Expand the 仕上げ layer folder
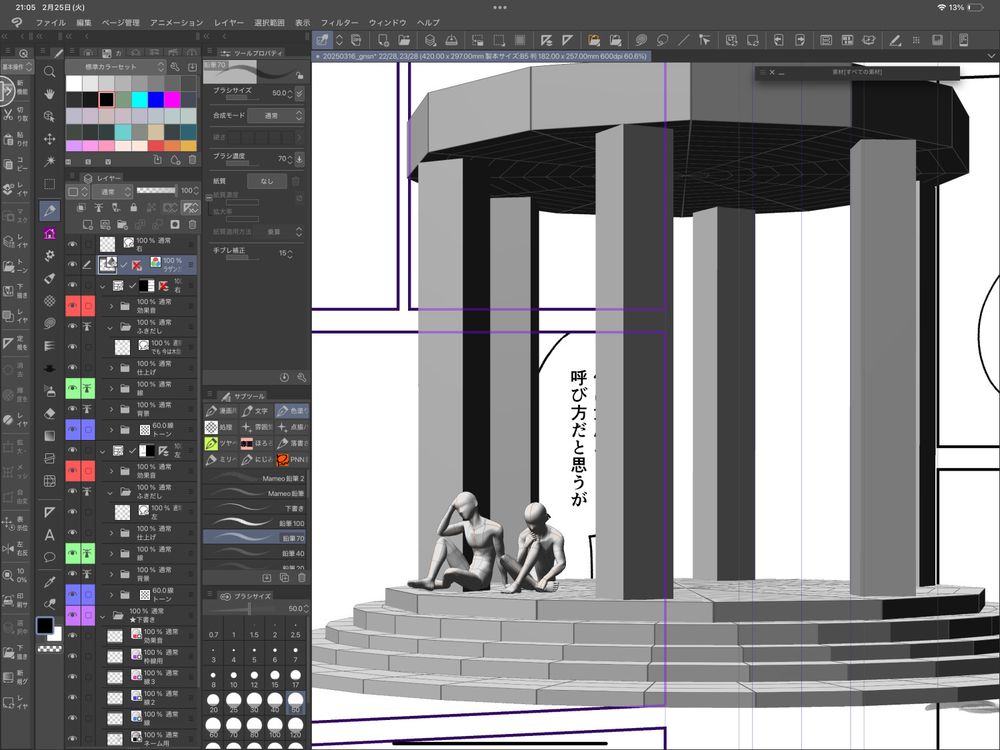This screenshot has width=1000, height=750. point(111,368)
